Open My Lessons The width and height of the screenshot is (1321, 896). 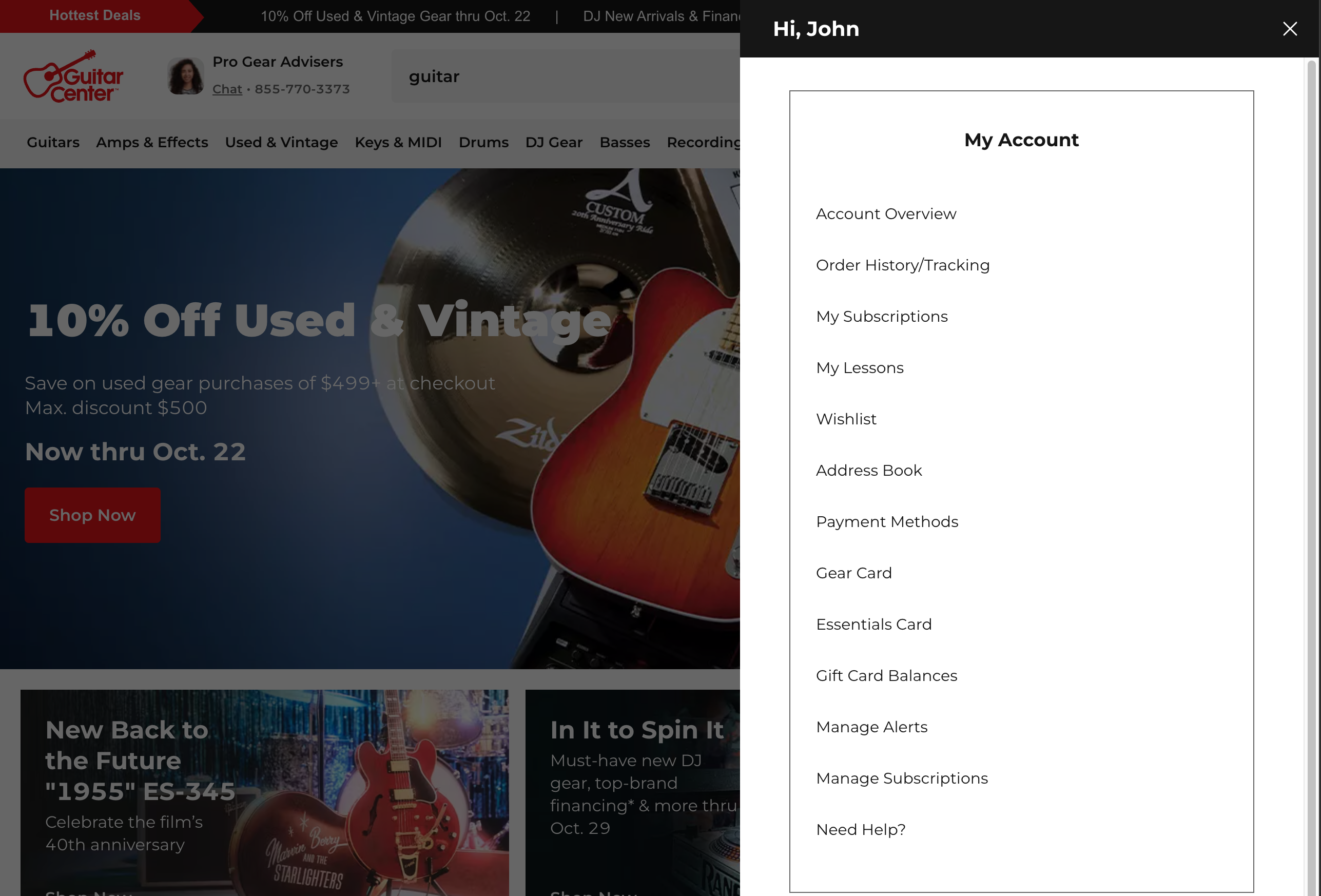pos(860,368)
